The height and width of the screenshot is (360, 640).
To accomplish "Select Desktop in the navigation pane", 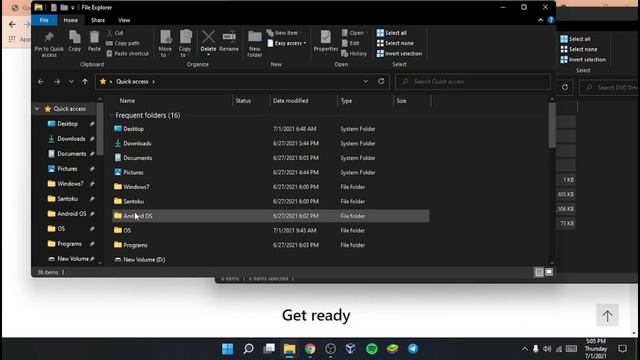I will (x=67, y=124).
